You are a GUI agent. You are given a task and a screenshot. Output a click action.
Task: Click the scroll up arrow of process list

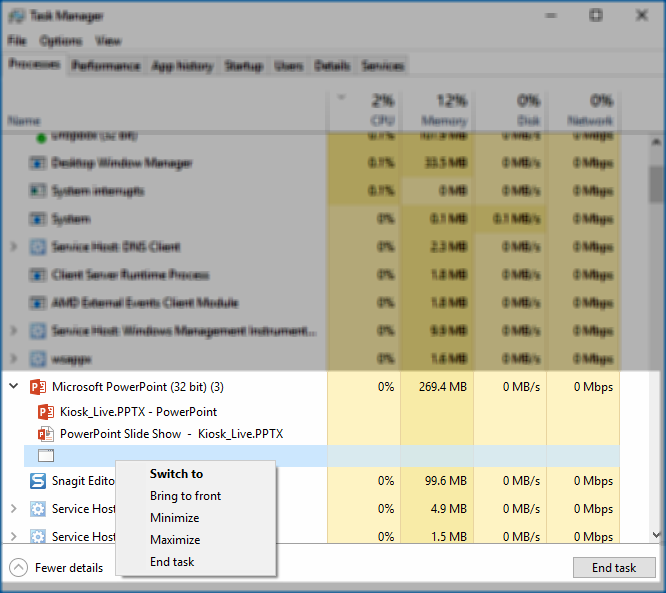coord(656,142)
